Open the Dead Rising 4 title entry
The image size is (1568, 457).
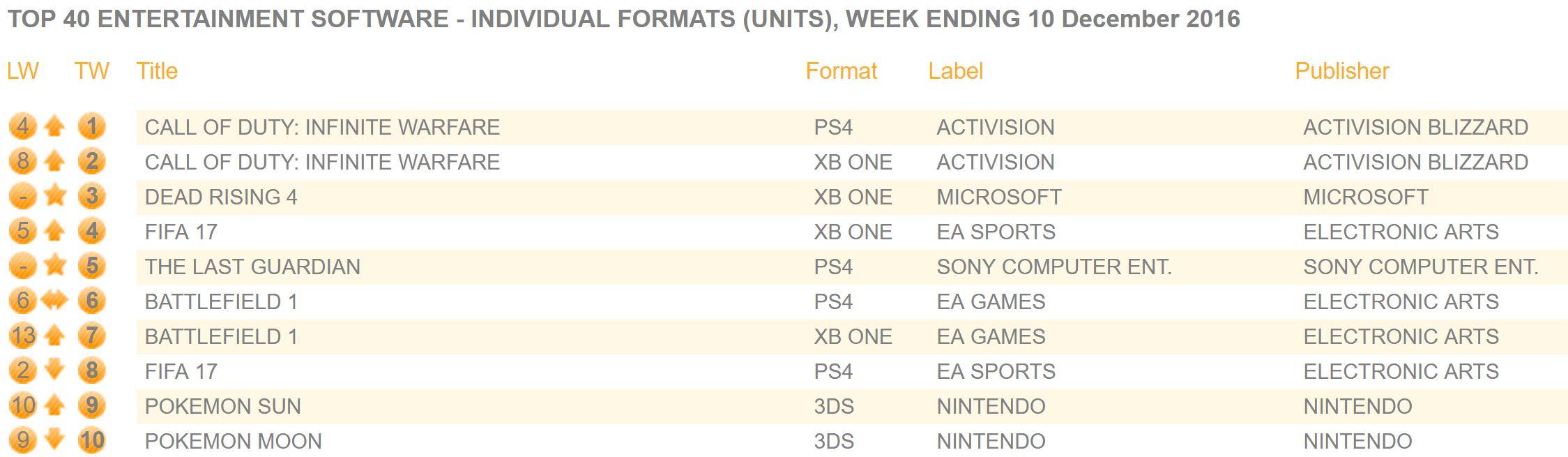click(221, 197)
